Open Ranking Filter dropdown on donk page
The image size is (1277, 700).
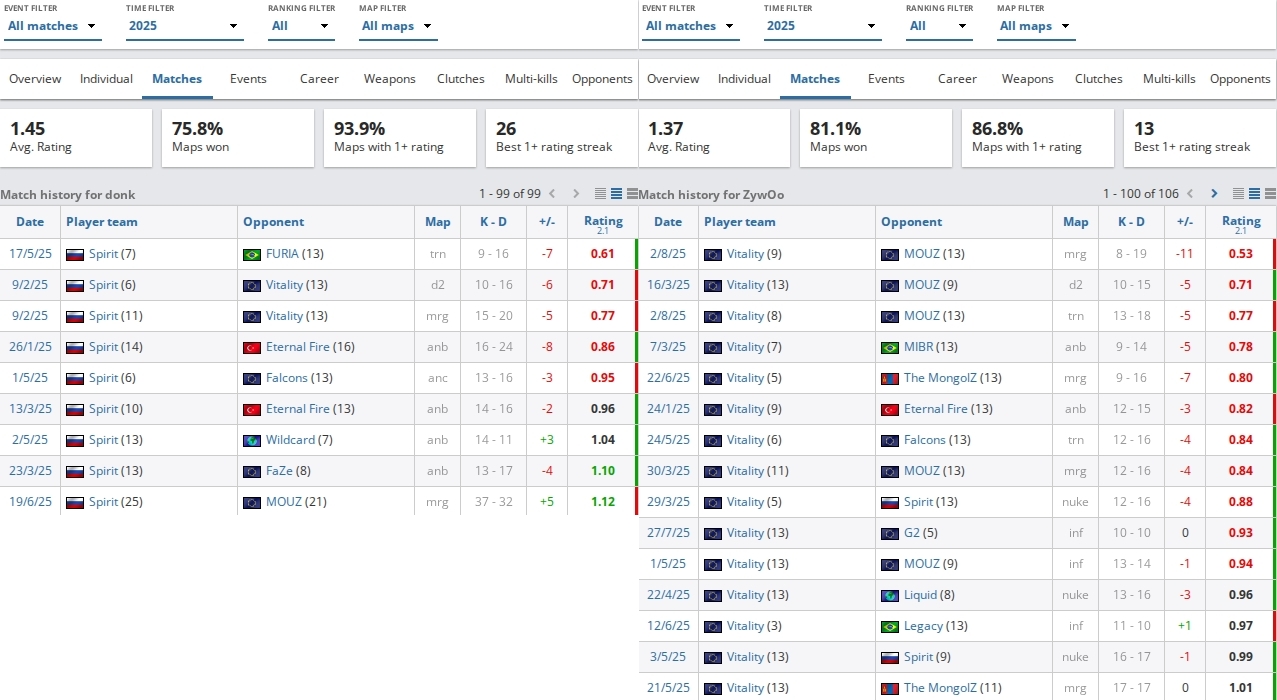coord(301,26)
